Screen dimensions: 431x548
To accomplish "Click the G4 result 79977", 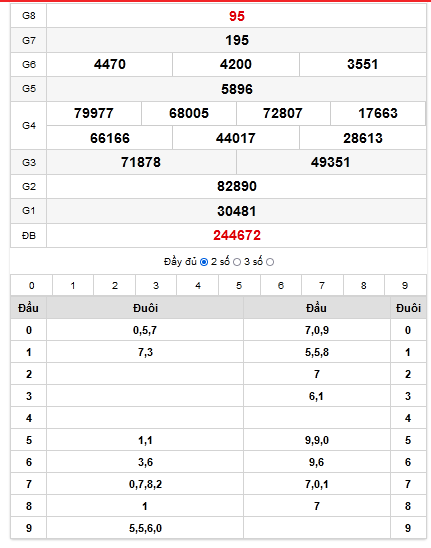I will click(94, 113).
